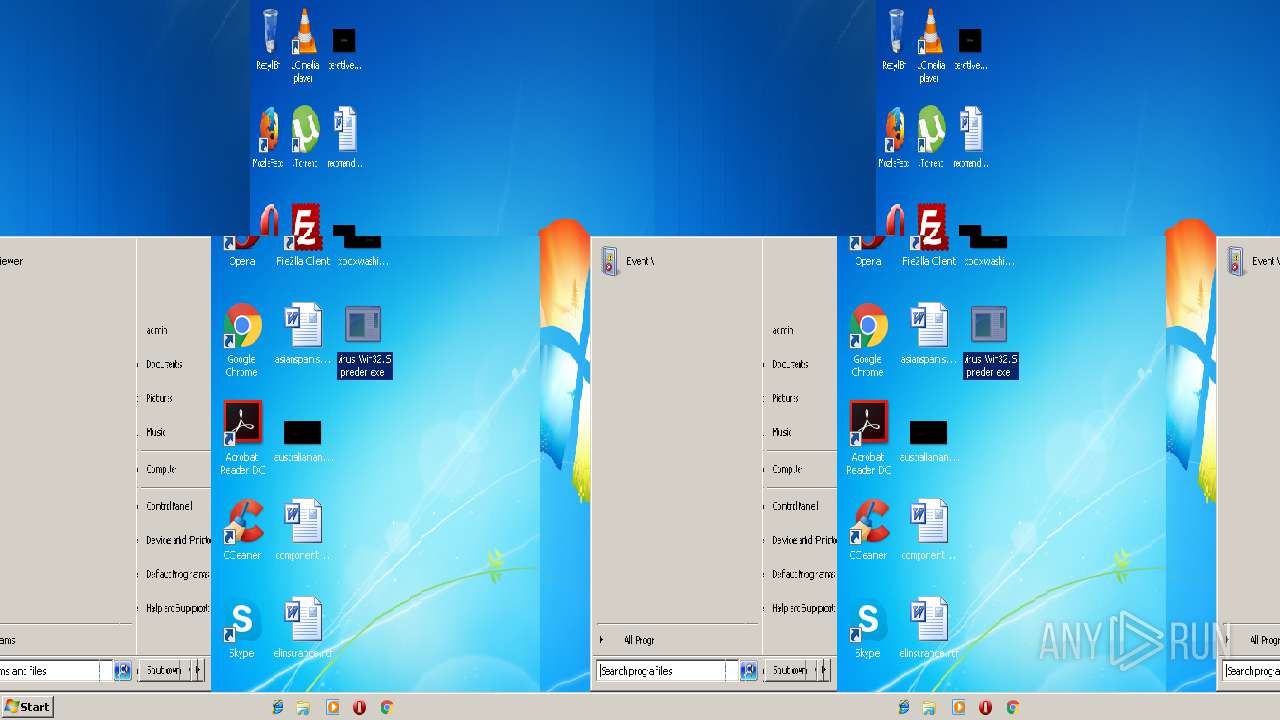Expand Shut down options arrow, left Start menu

198,670
